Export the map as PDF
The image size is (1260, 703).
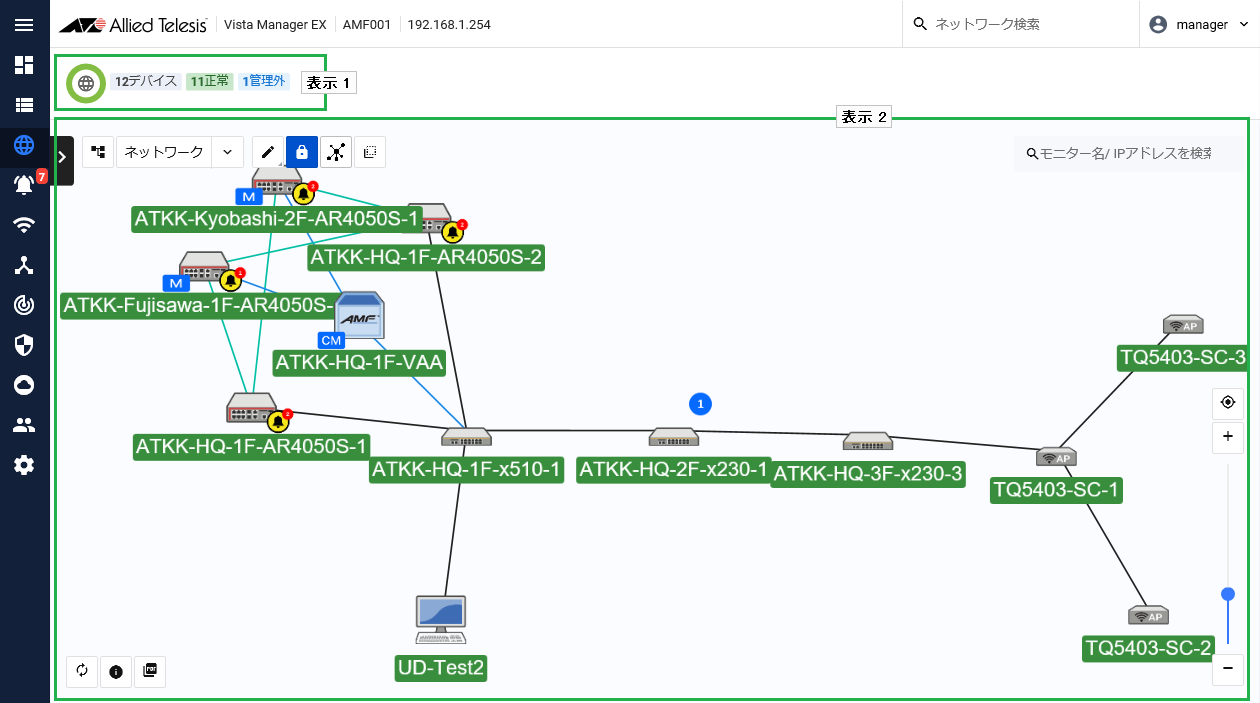pyautogui.click(x=150, y=671)
